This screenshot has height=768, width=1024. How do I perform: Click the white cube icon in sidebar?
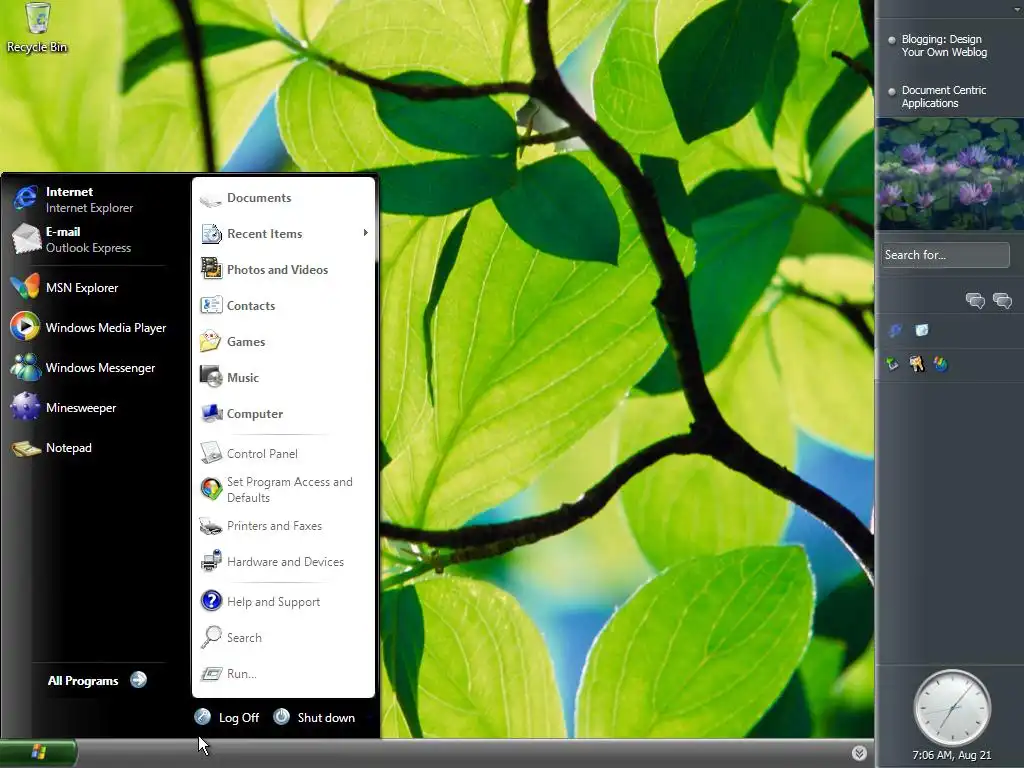921,330
